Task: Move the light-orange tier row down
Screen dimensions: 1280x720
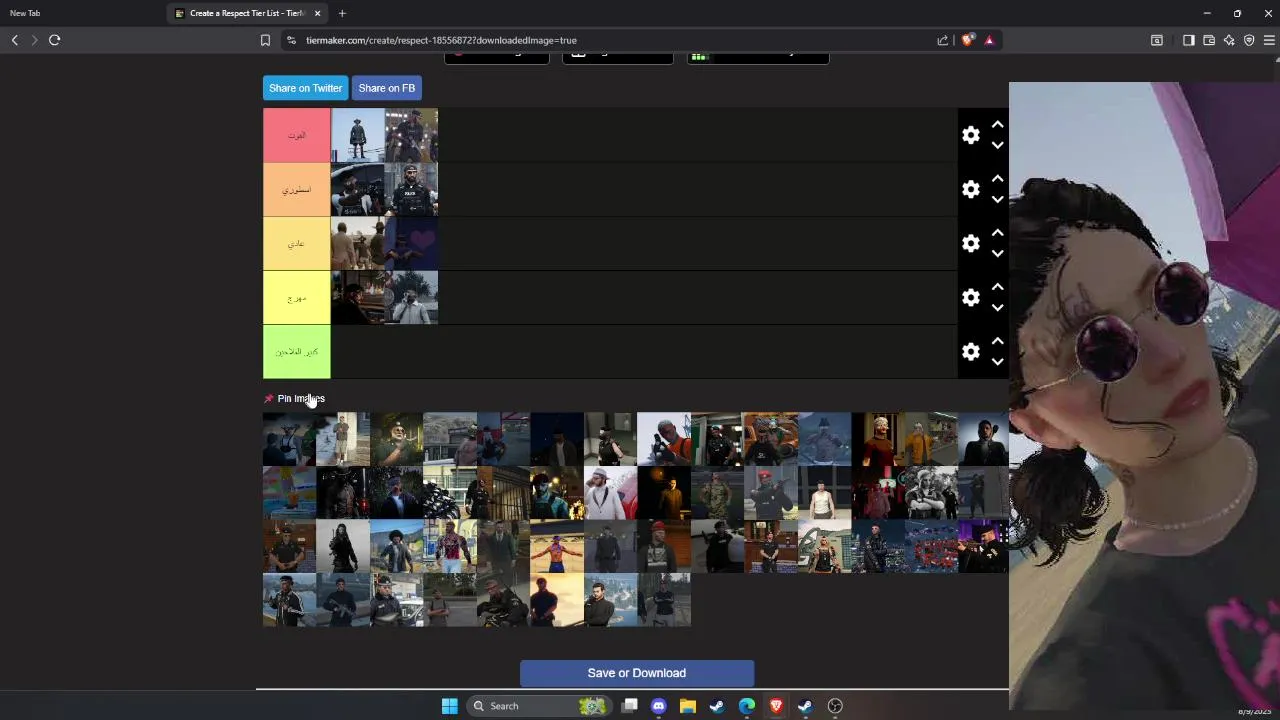Action: click(997, 253)
